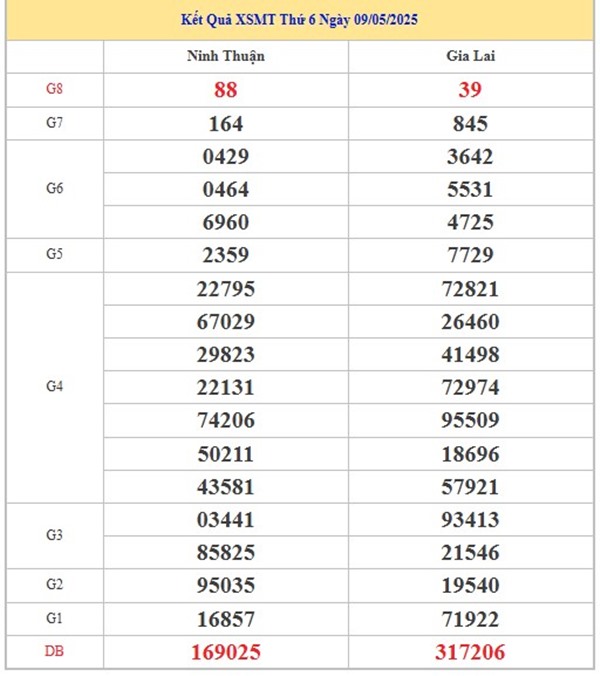Select the G5 number 2359
The height and width of the screenshot is (676, 600).
[x=226, y=255]
